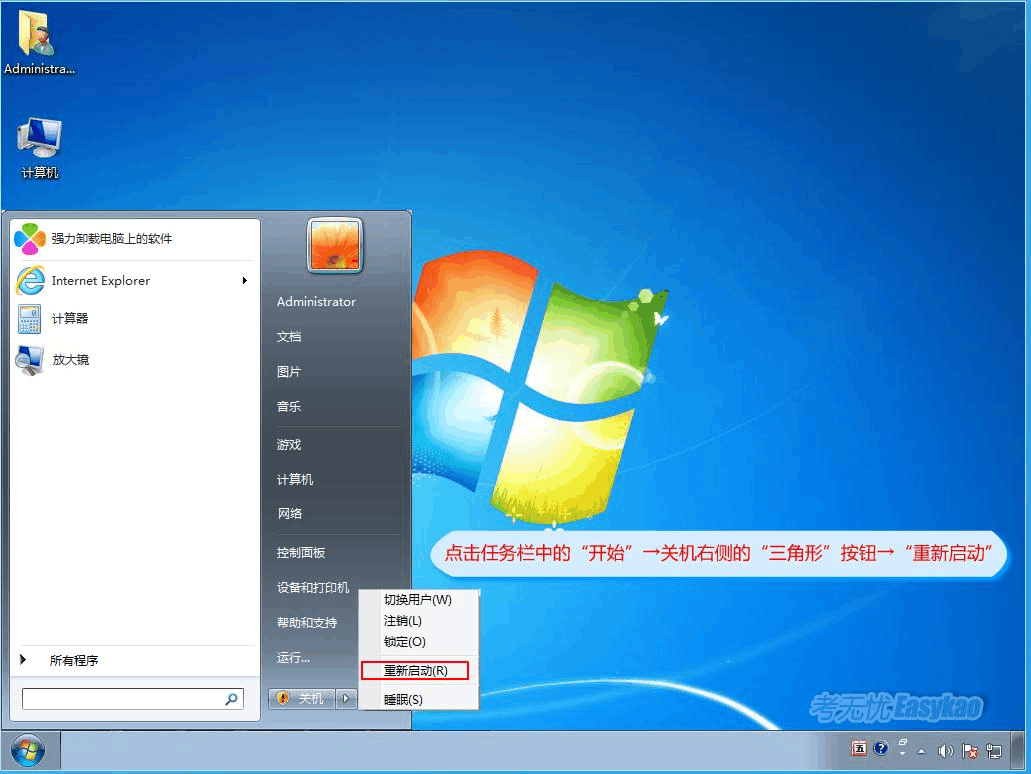The image size is (1031, 774).
Task: Select 重新启动(R) to restart
Action: (x=415, y=671)
